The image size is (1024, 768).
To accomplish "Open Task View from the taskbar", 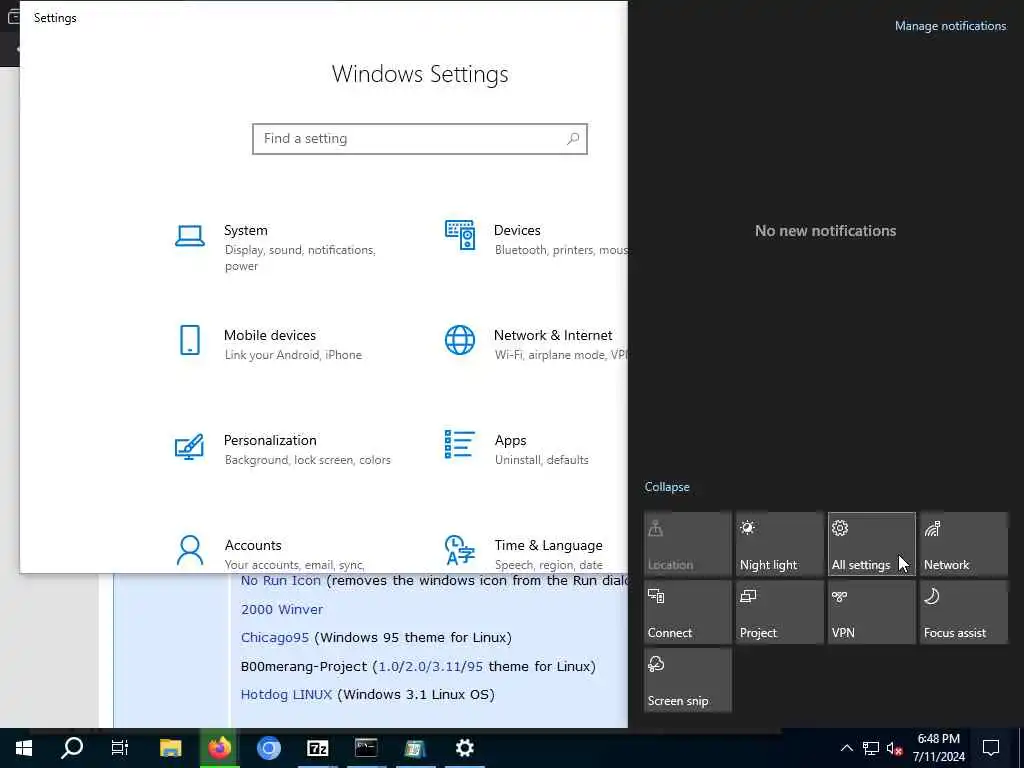I will [x=120, y=748].
